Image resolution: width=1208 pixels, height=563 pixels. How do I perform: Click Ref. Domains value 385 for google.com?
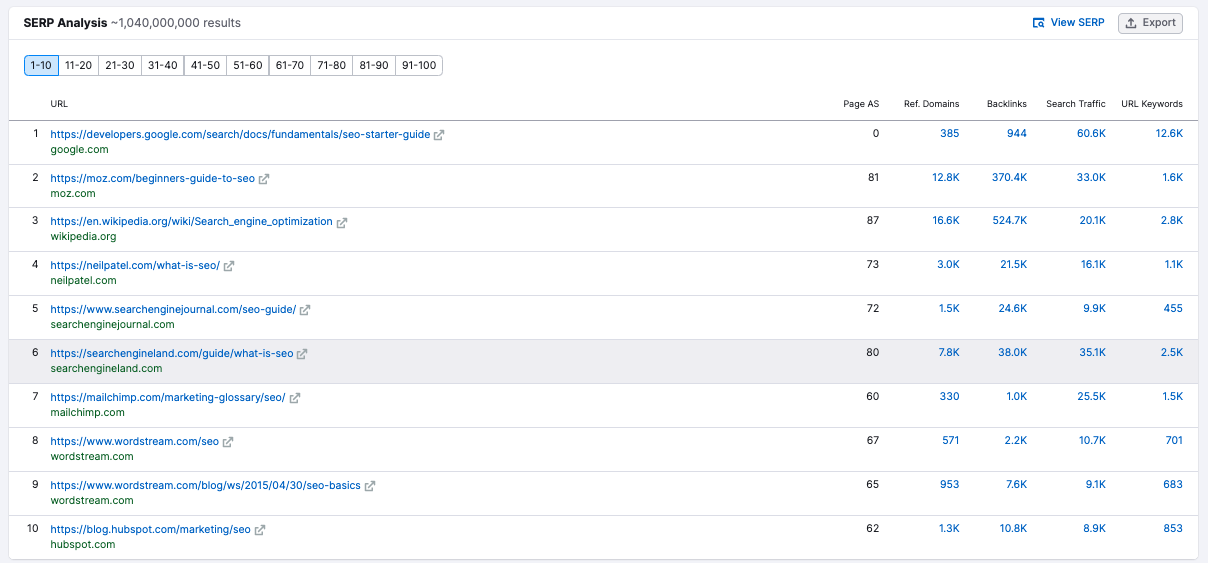[x=949, y=134]
